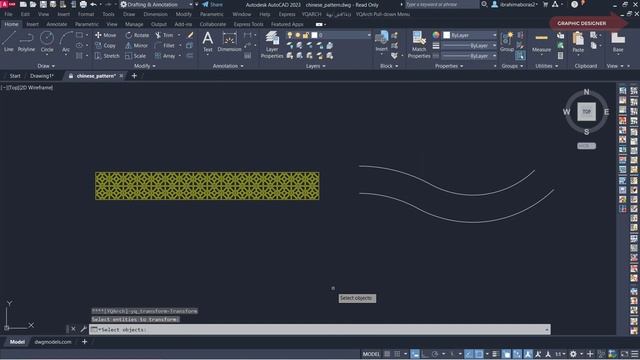Click the Plot printer icon

[83, 4]
